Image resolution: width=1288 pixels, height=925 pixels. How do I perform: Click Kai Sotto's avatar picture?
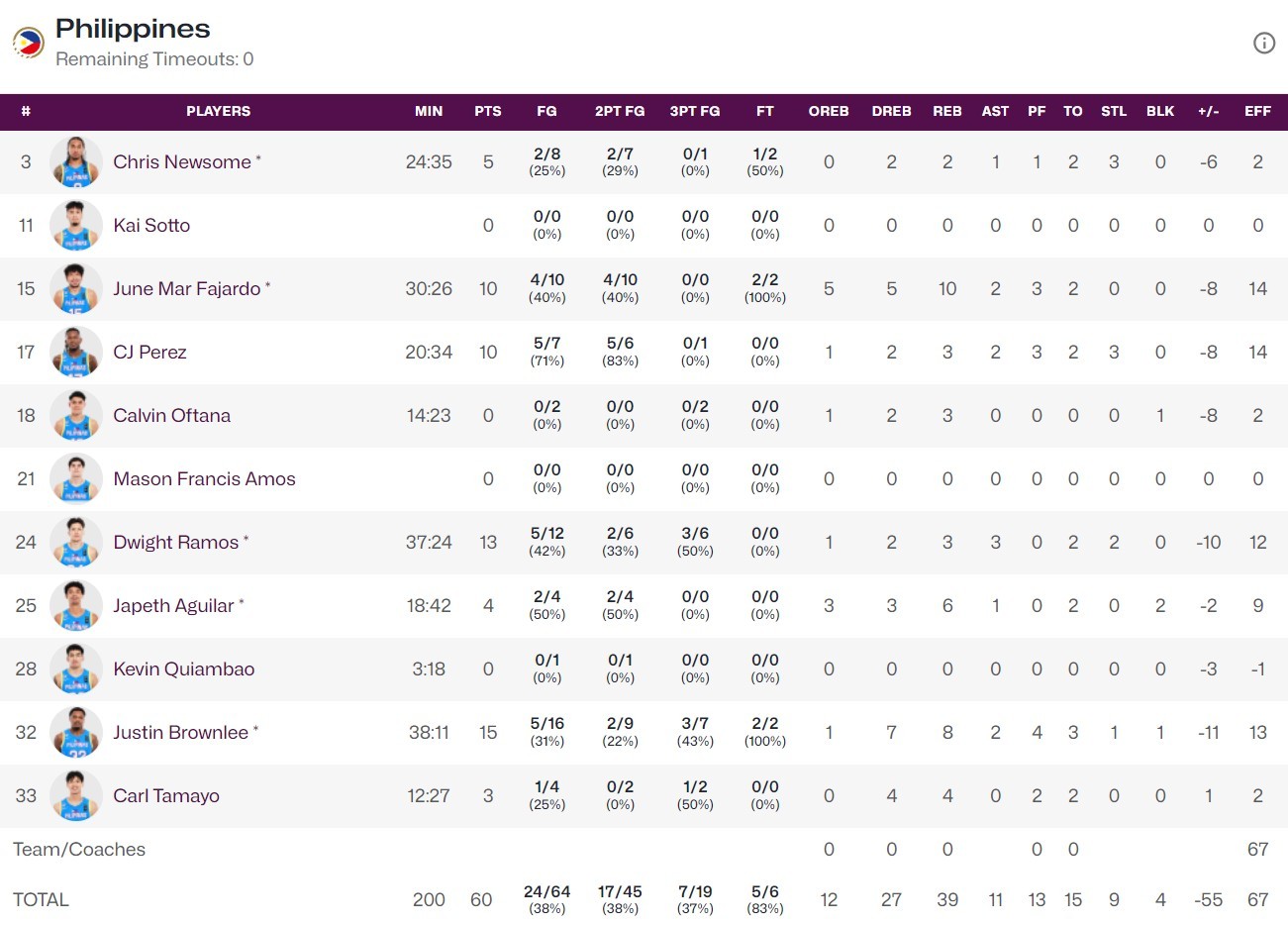pos(76,226)
